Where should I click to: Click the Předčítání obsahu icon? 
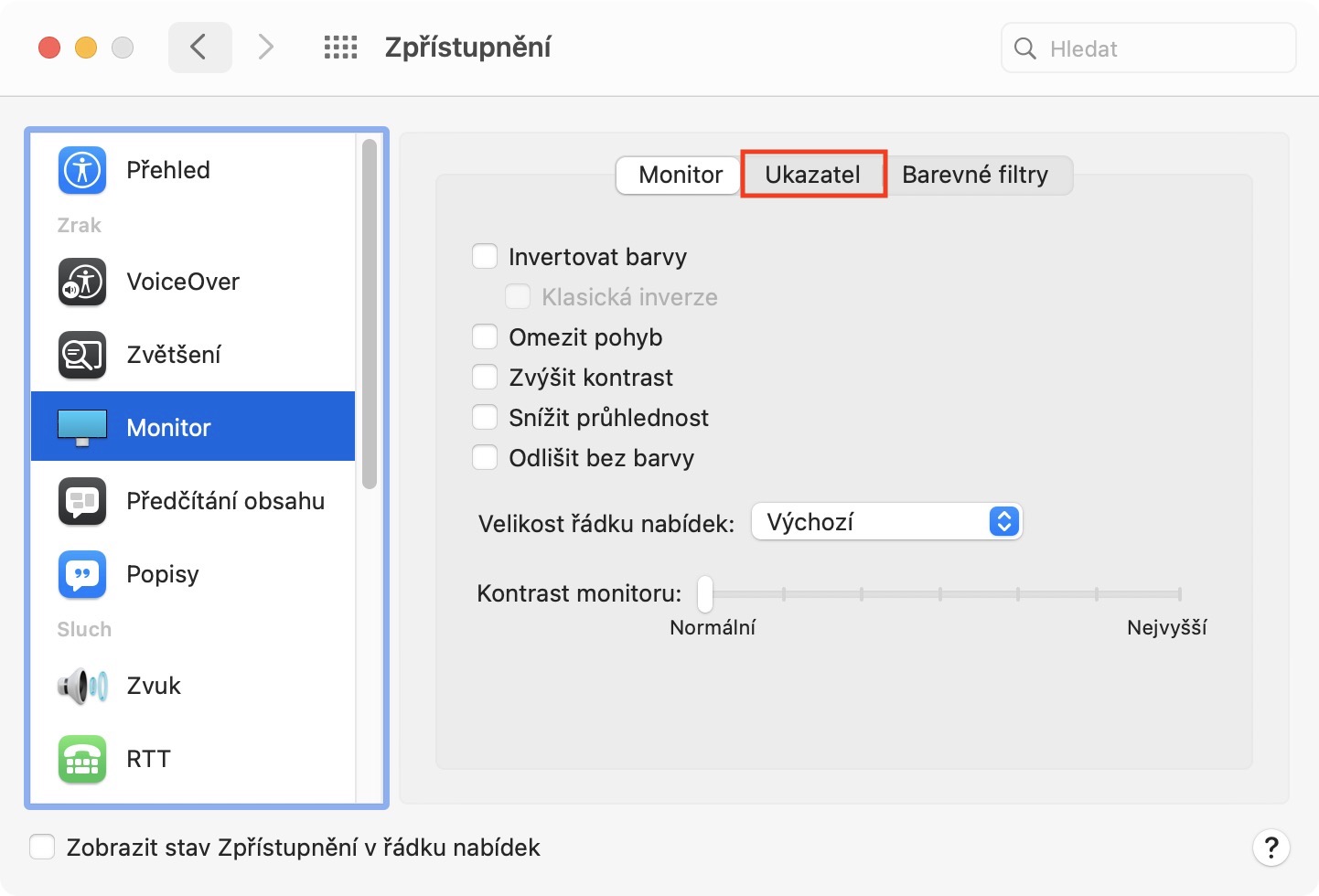[82, 501]
